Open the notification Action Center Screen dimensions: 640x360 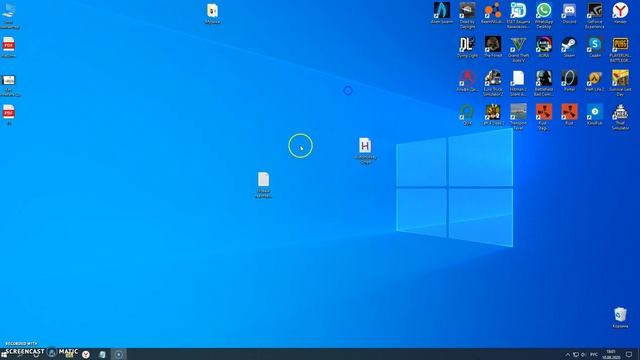coord(629,354)
